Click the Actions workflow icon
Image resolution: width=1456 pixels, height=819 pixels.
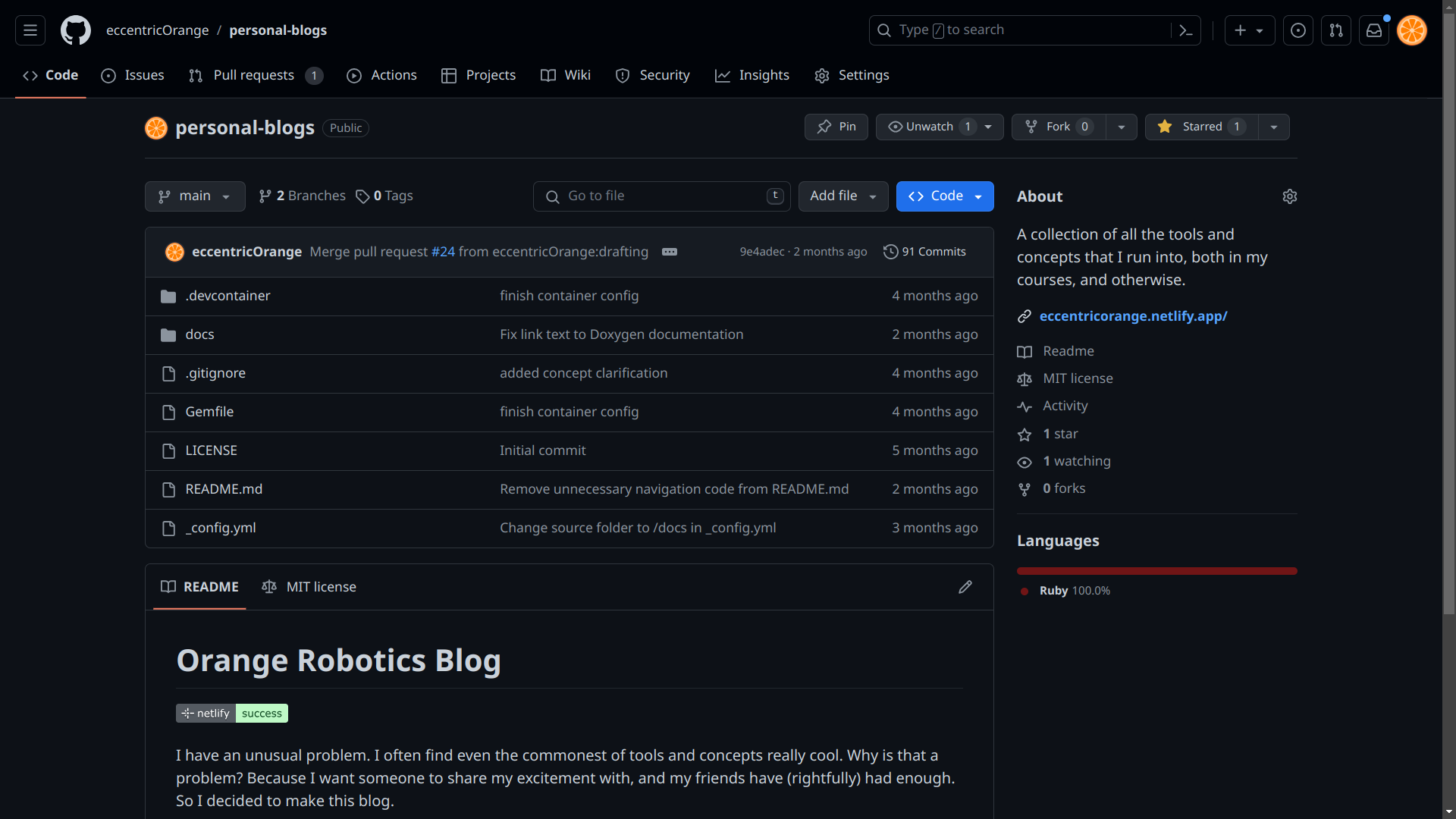[x=354, y=75]
